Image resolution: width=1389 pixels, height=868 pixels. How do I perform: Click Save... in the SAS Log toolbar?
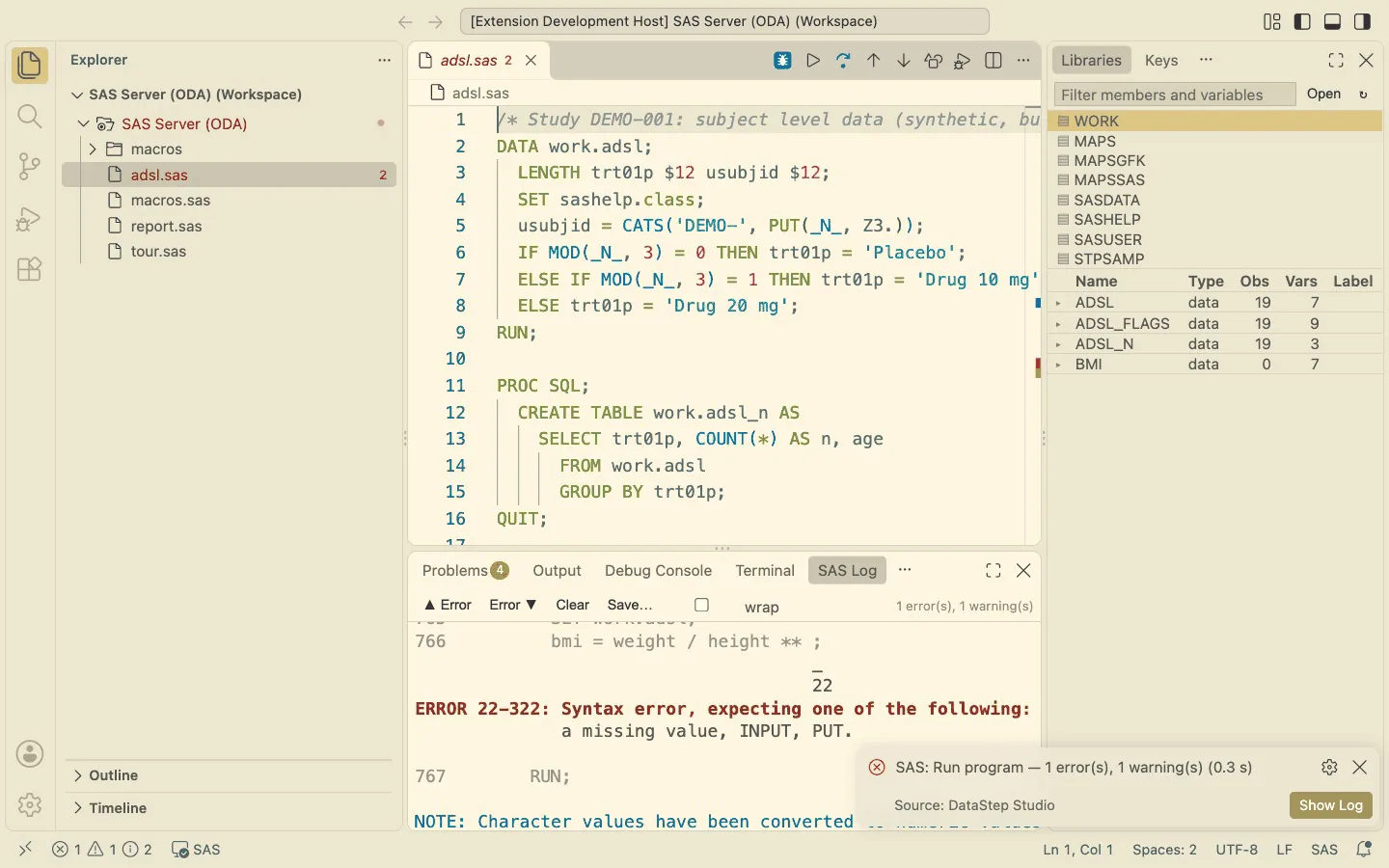pos(630,606)
